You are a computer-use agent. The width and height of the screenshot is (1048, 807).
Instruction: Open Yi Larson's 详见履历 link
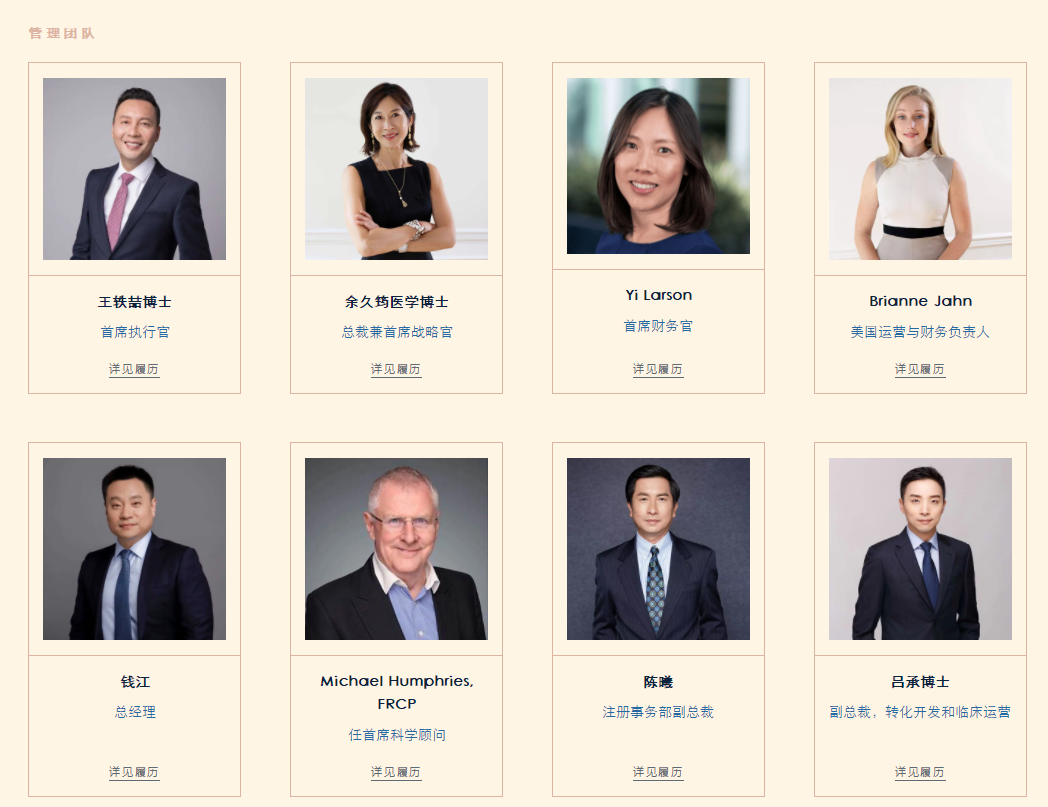click(658, 369)
